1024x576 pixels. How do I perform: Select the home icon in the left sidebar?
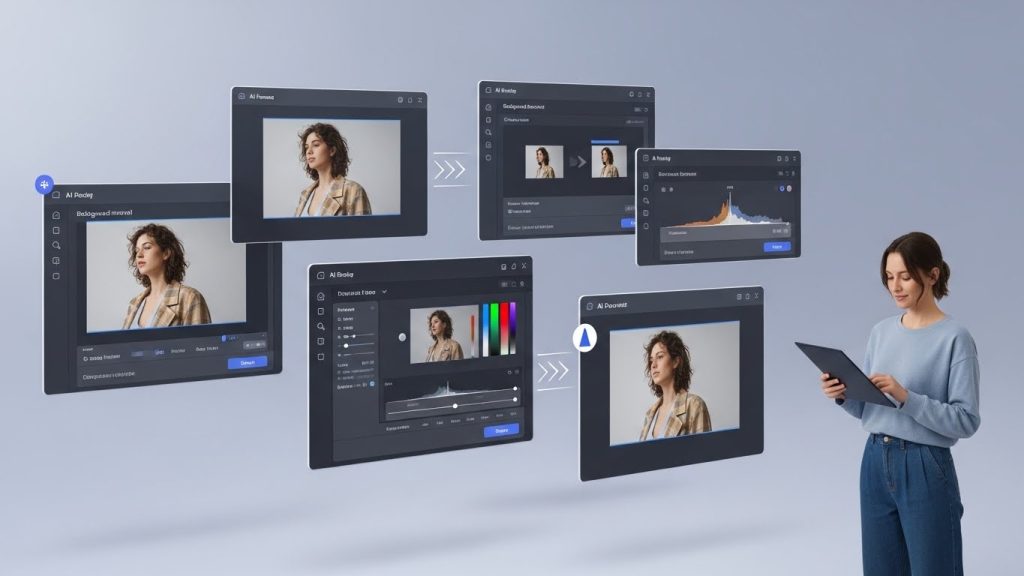(56, 214)
